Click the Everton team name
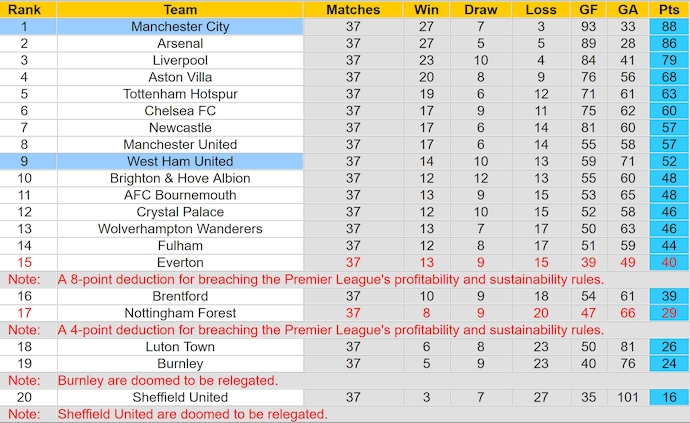This screenshot has height=423, width=690. [x=180, y=262]
